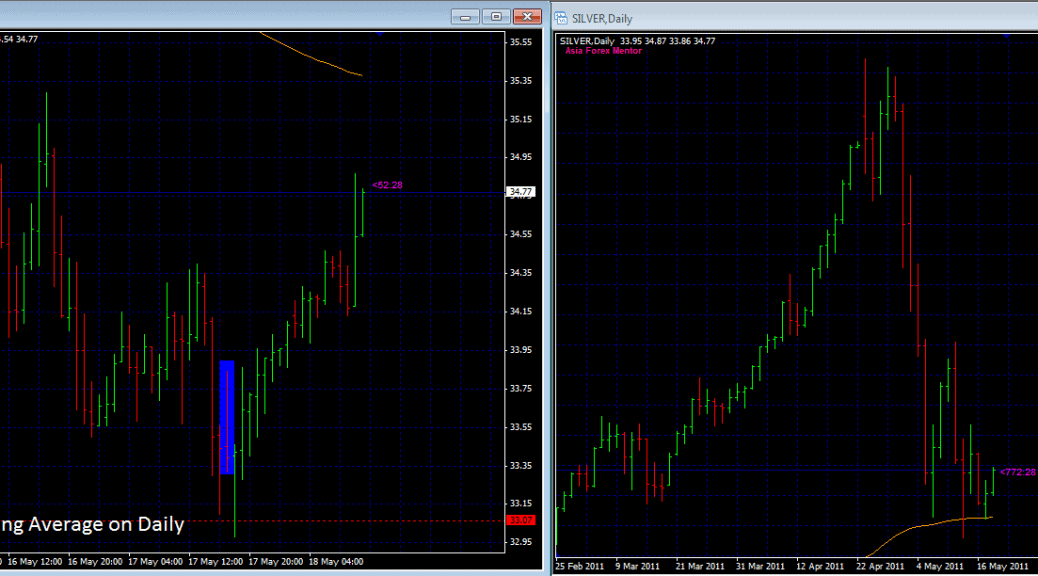Click the 35.55 price axis label
Viewport: 1038px width, 576px height.
tap(520, 42)
